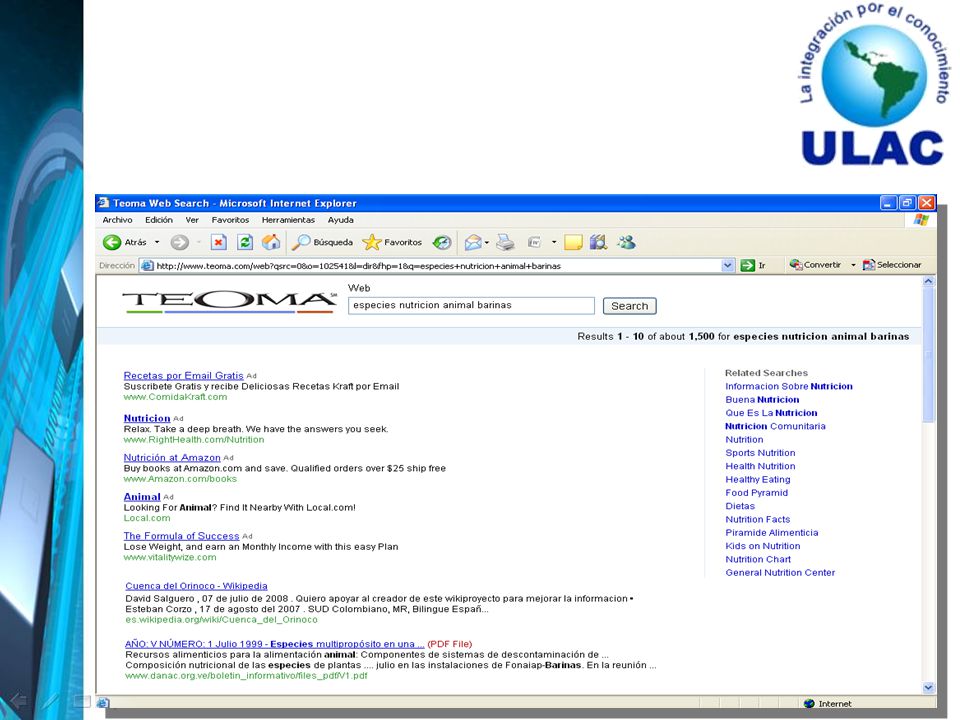
Task: Open the Messenger people icon
Action: point(626,242)
